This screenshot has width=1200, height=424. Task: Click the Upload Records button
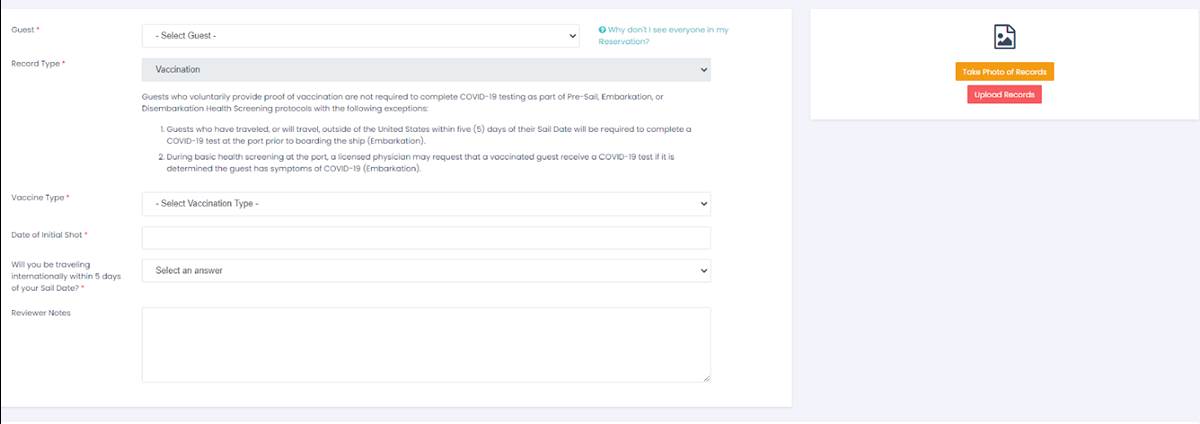coord(1004,94)
